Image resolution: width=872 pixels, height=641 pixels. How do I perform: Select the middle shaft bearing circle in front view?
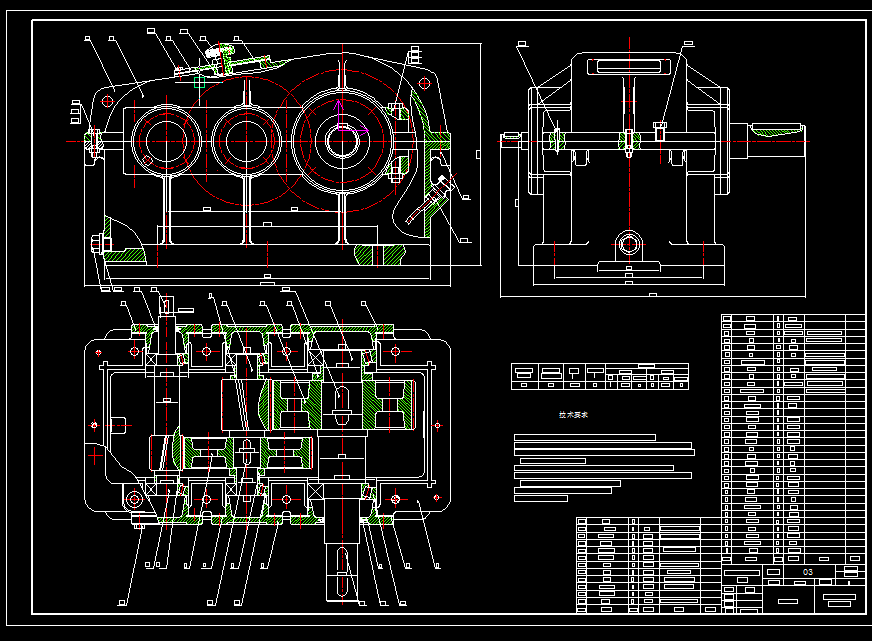pos(246,141)
